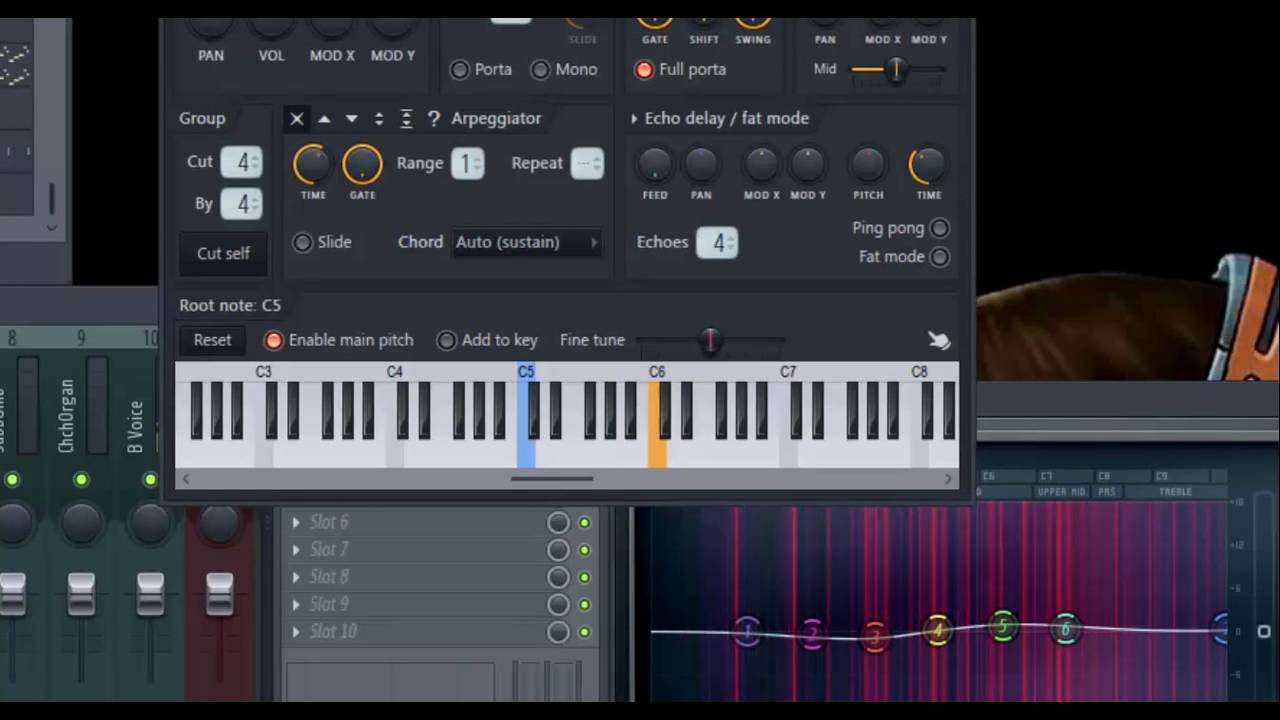
Task: Click the echo delay PITCH knob
Action: pos(868,164)
